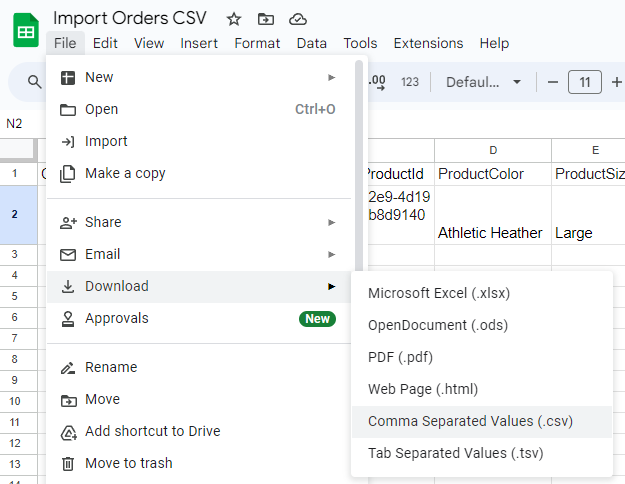625x484 pixels.
Task: Click the number format 123 icon
Action: 410,82
